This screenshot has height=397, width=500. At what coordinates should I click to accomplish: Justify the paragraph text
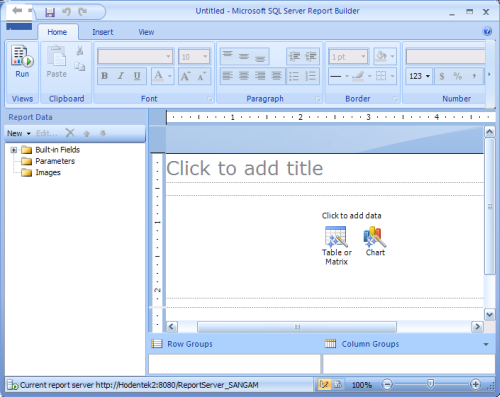click(x=276, y=76)
